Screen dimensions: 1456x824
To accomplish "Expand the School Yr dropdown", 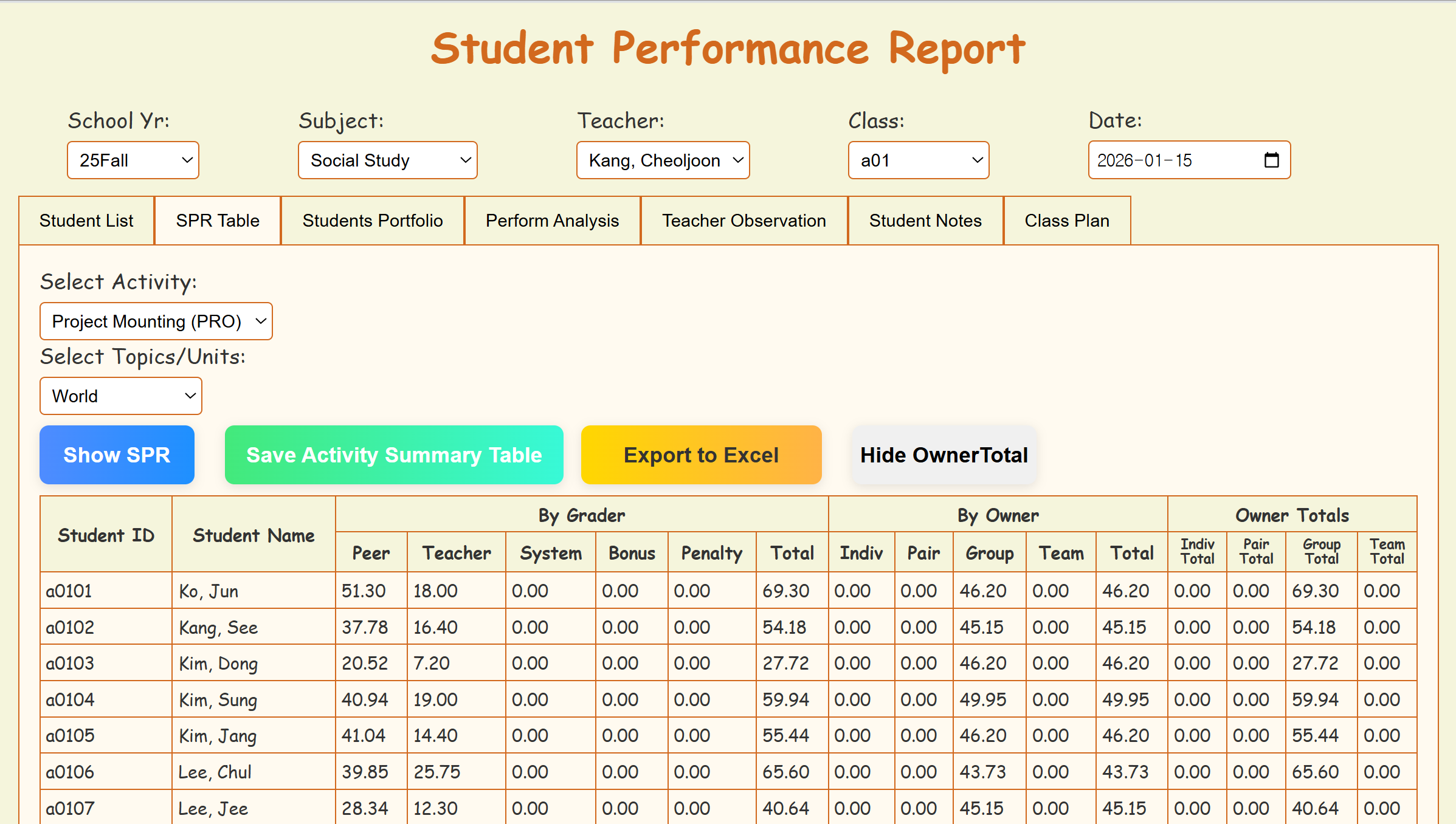I will (133, 160).
